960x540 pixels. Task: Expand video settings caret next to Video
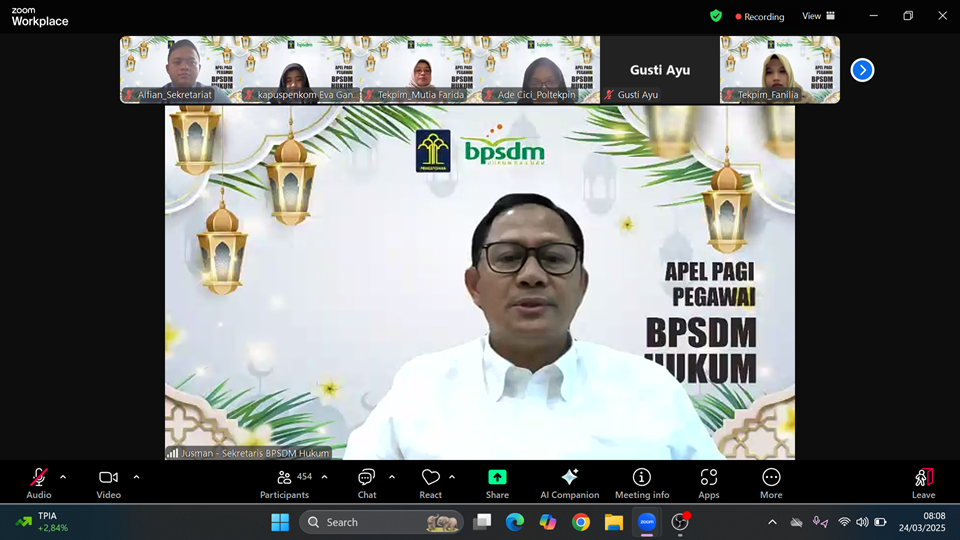coord(136,477)
